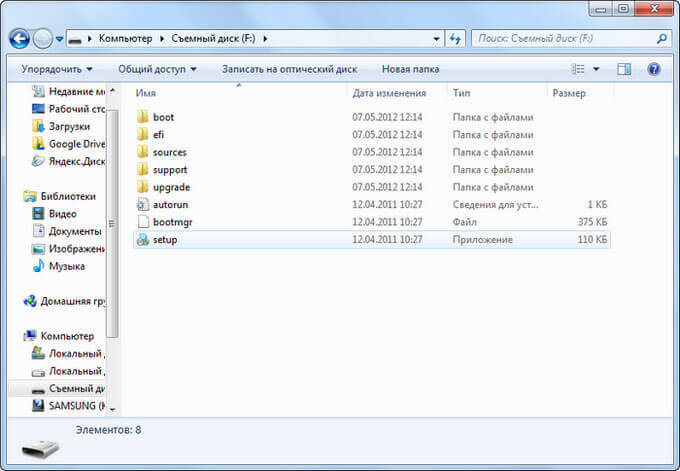Open the recent pages dropdown arrow
The image size is (680, 471).
click(x=59, y=39)
